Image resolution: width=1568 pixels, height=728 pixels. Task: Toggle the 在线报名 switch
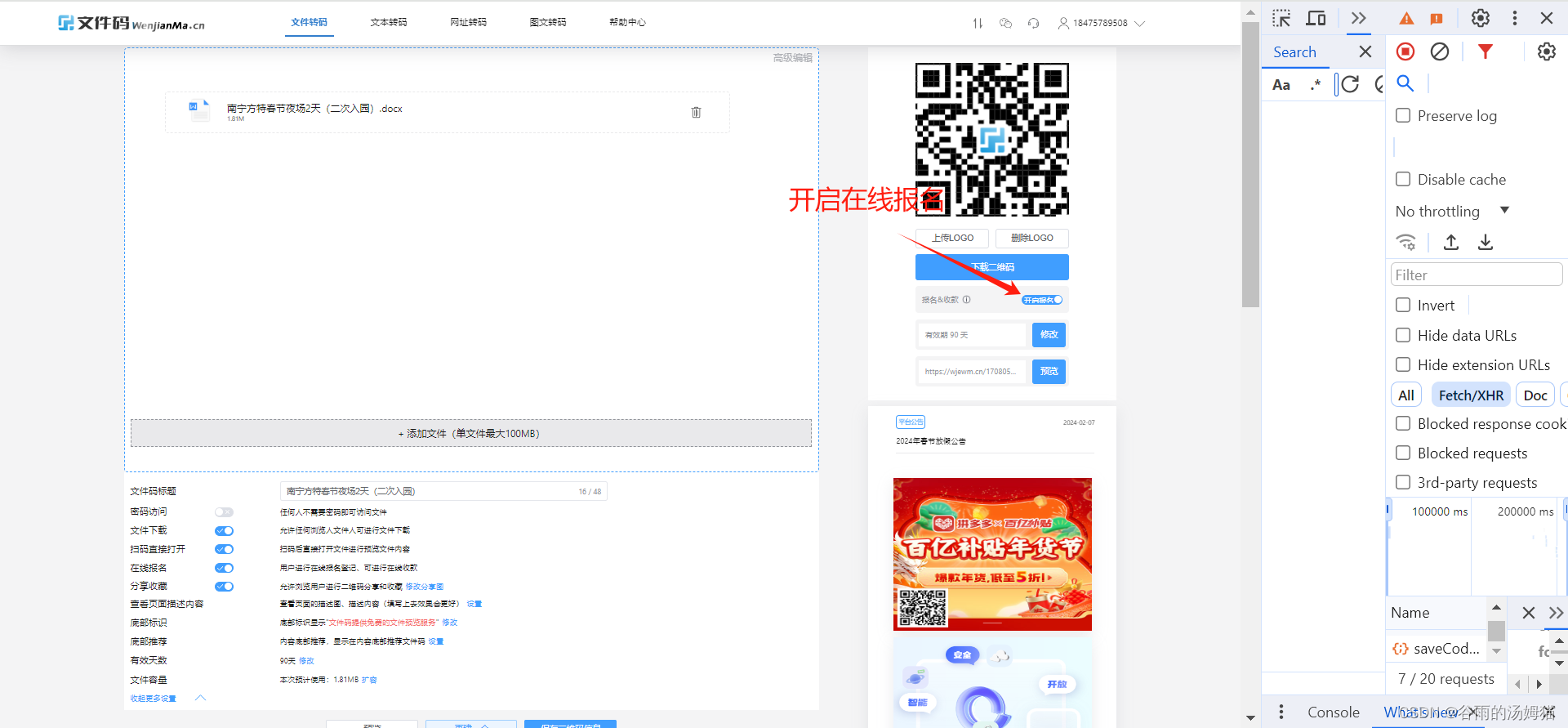coord(224,568)
